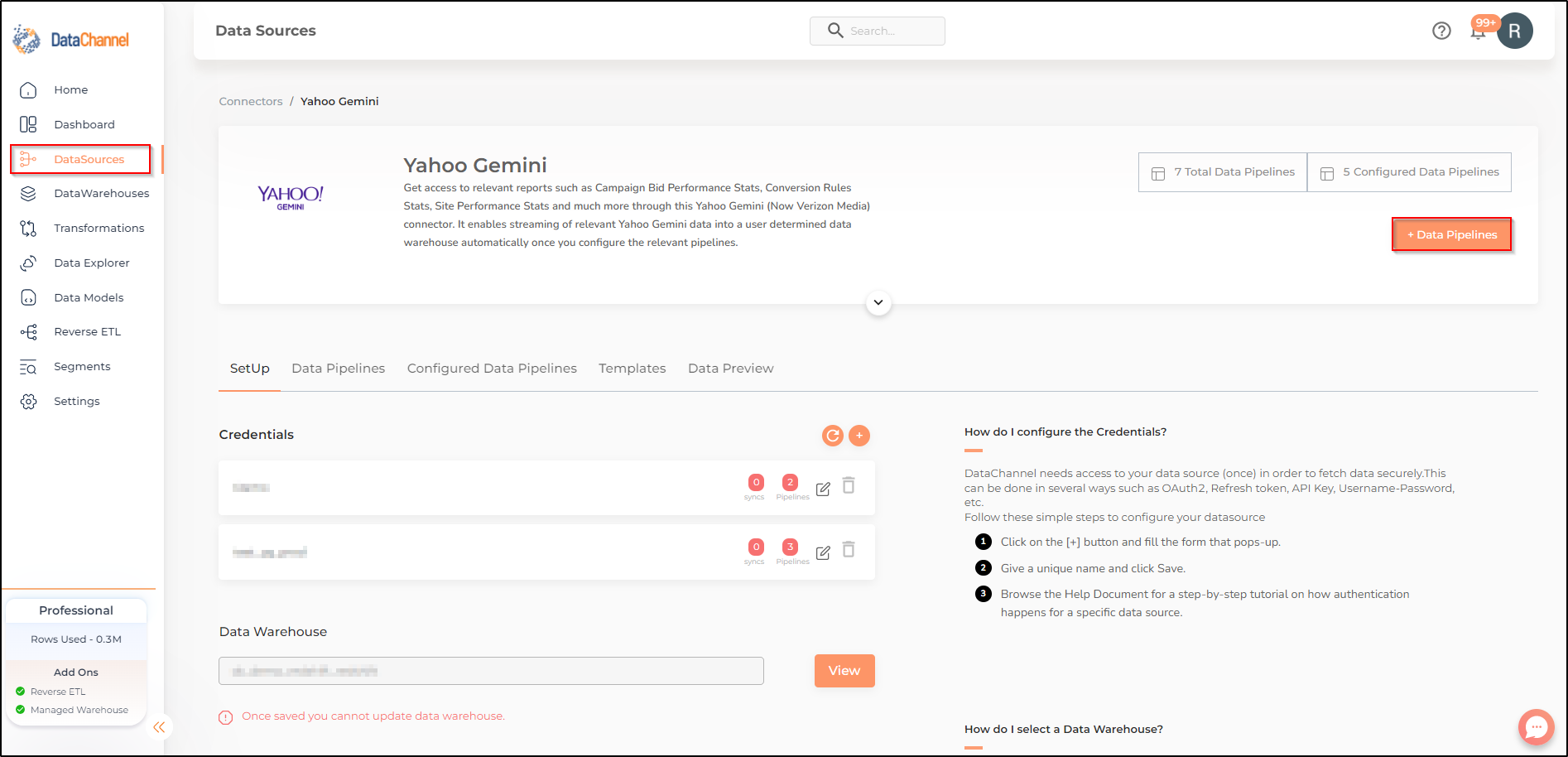Click 5 Configured Data Pipelines button
The width and height of the screenshot is (1568, 757).
1409,172
